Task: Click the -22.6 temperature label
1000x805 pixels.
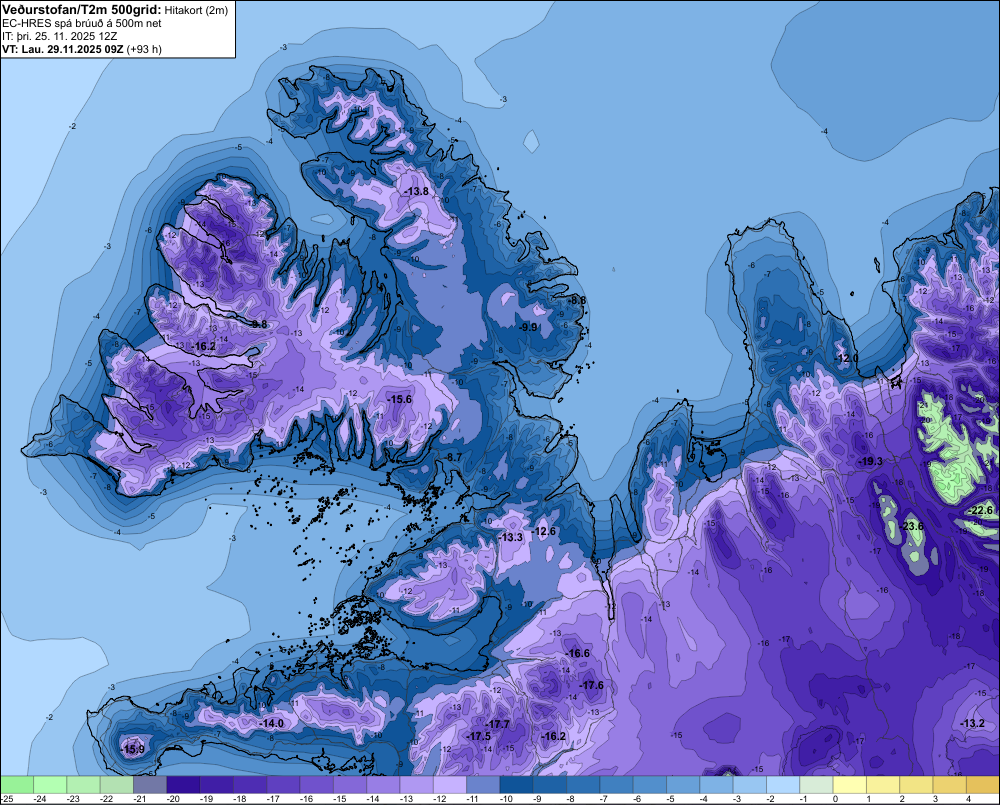Action: tap(980, 510)
